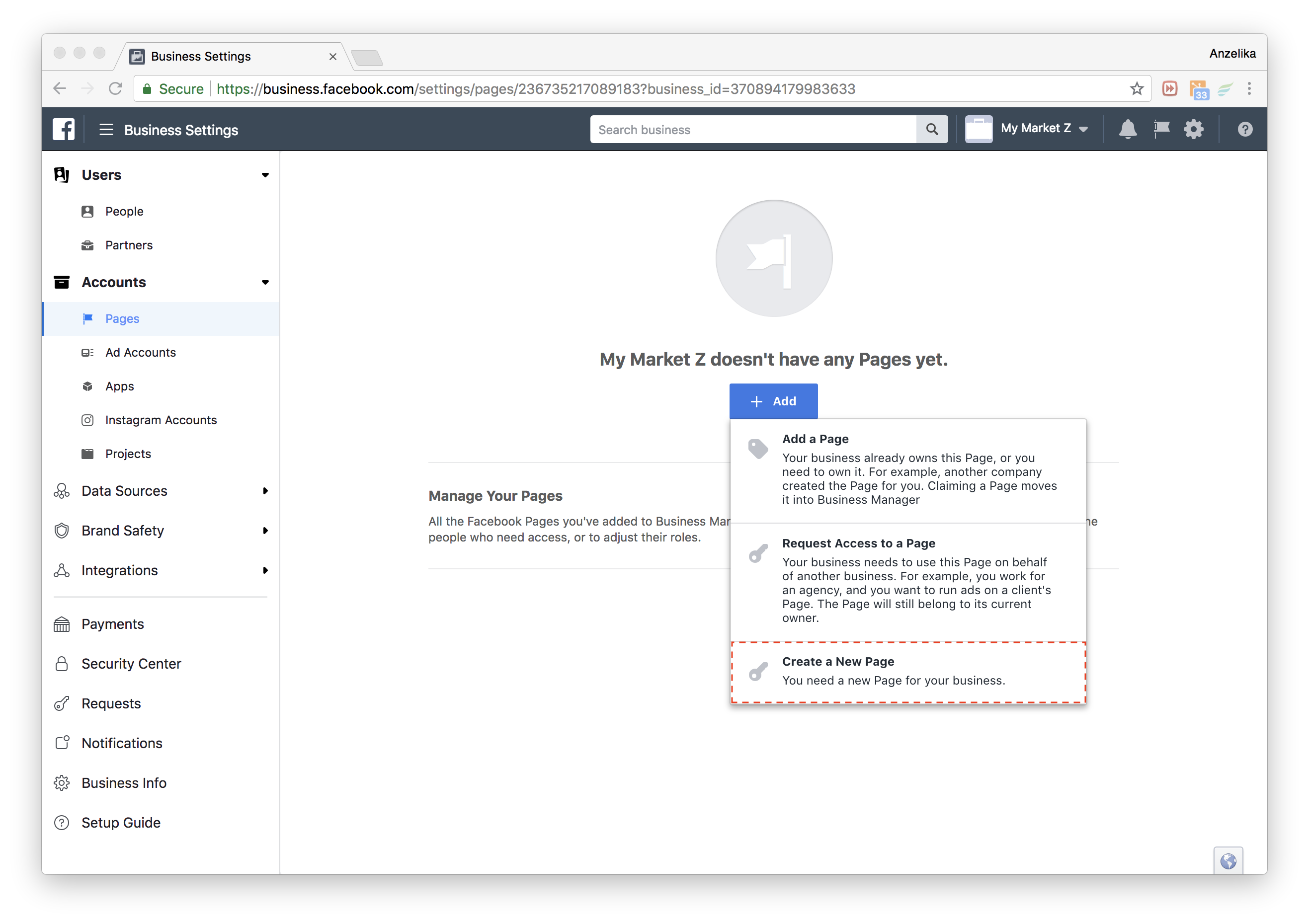
Task: Open Business Info settings
Action: (160, 783)
